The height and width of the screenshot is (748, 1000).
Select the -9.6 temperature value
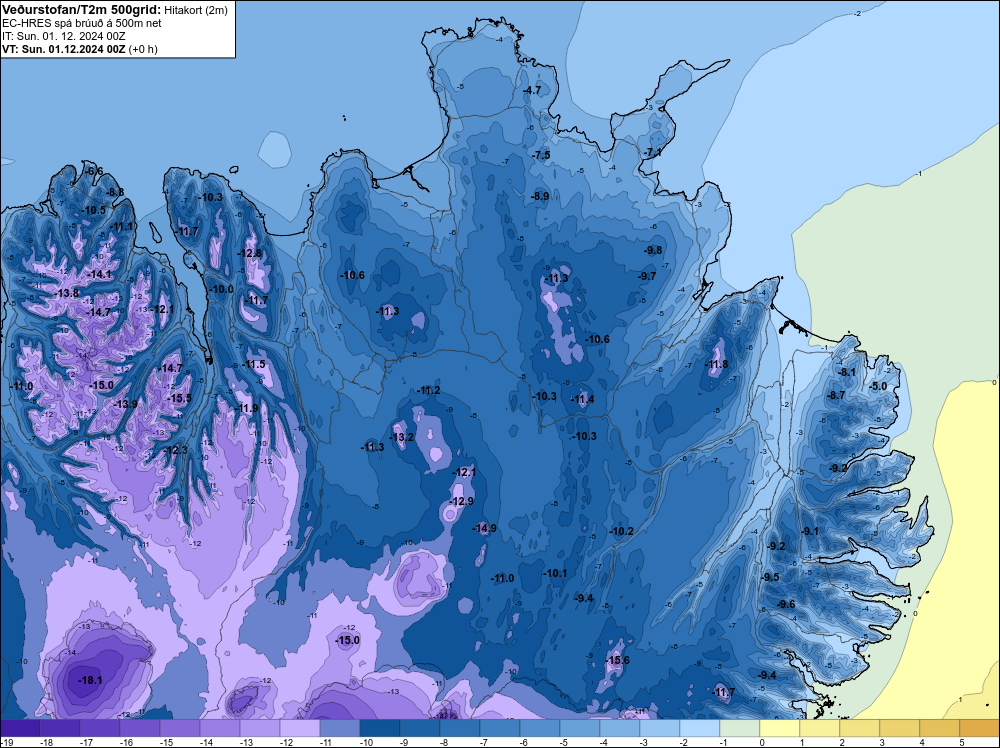click(x=786, y=604)
